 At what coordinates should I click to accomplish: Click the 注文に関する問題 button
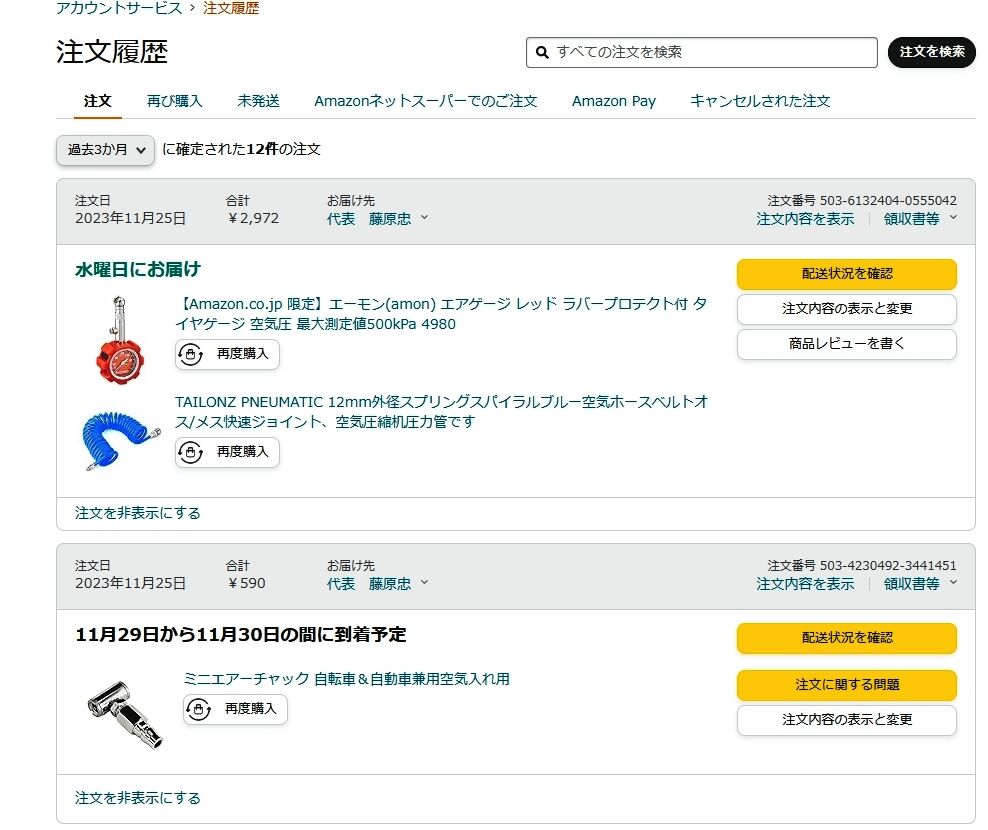pyautogui.click(x=847, y=685)
